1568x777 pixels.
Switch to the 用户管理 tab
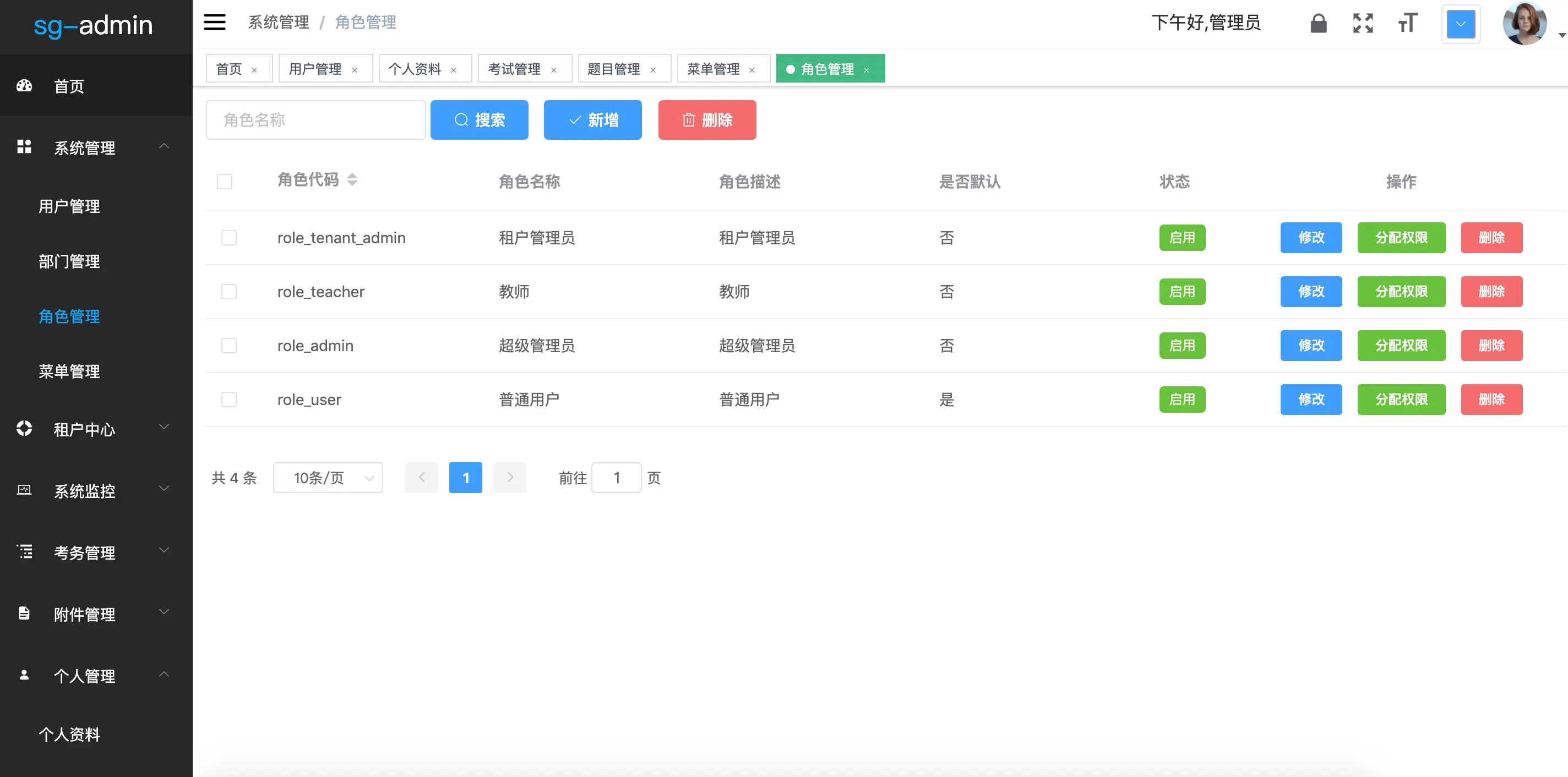pos(316,68)
